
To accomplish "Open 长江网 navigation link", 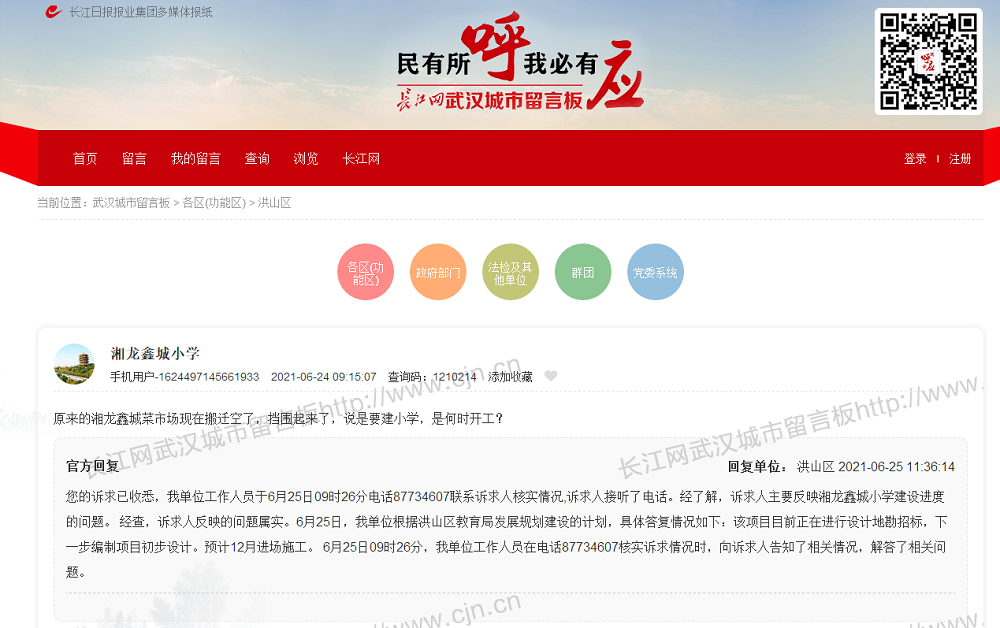I will click(x=361, y=159).
